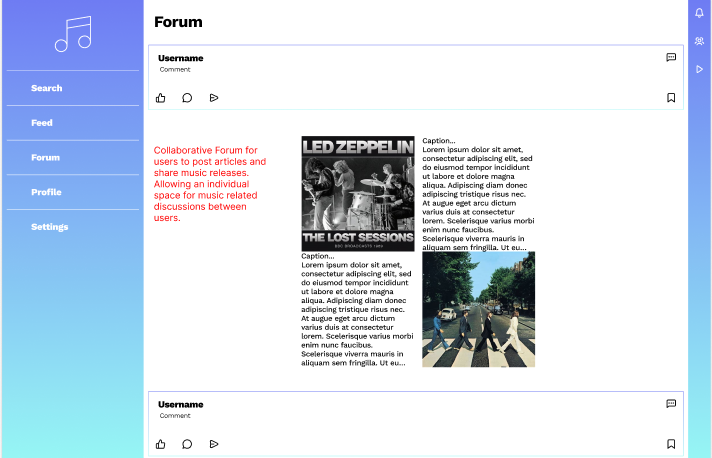Go to Search in sidebar
The height and width of the screenshot is (458, 712).
pos(46,88)
